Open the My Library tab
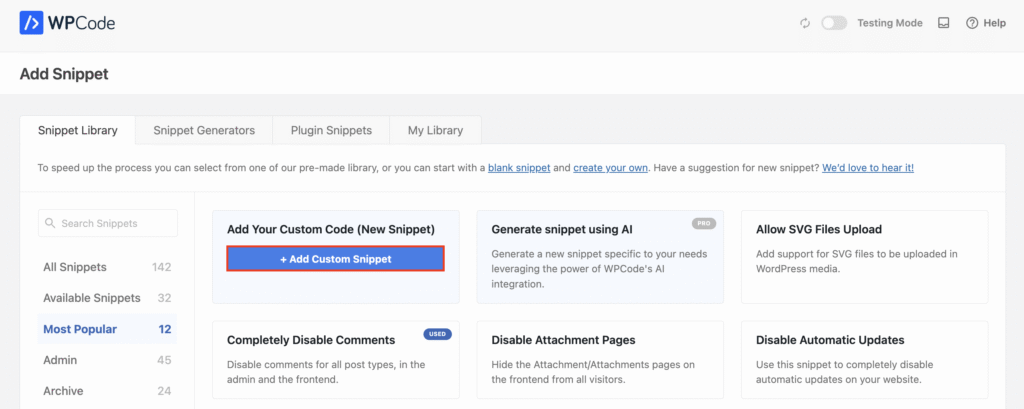1024x409 pixels. coord(435,130)
